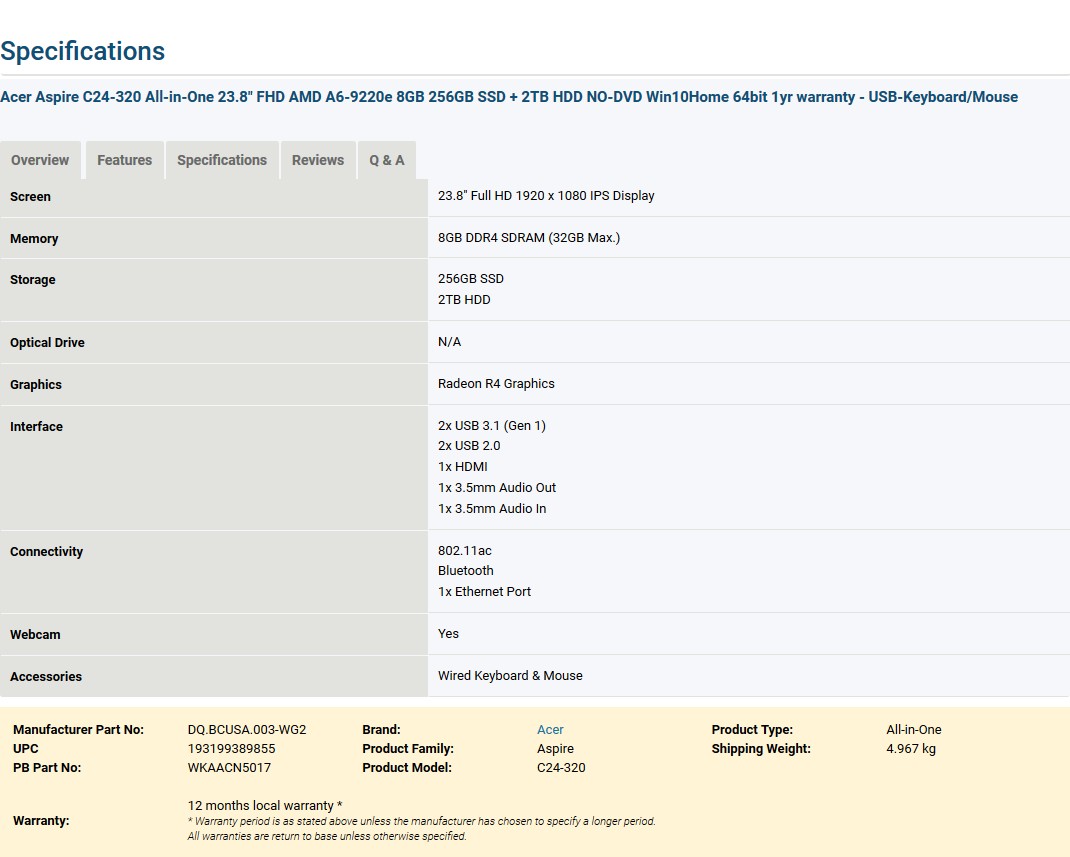Click the Bluetooth connectivity text

pyautogui.click(x=465, y=570)
